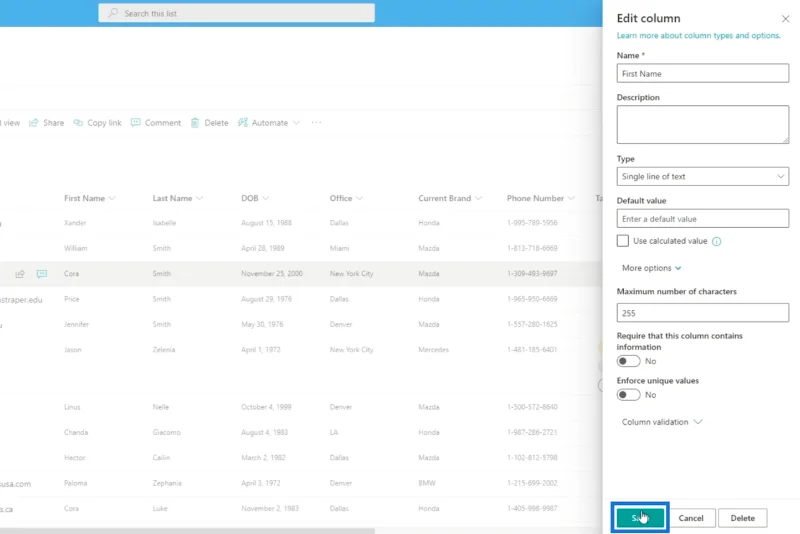Click the cell 'Hector'
Image resolution: width=800 pixels, height=534 pixels.
(x=74, y=458)
